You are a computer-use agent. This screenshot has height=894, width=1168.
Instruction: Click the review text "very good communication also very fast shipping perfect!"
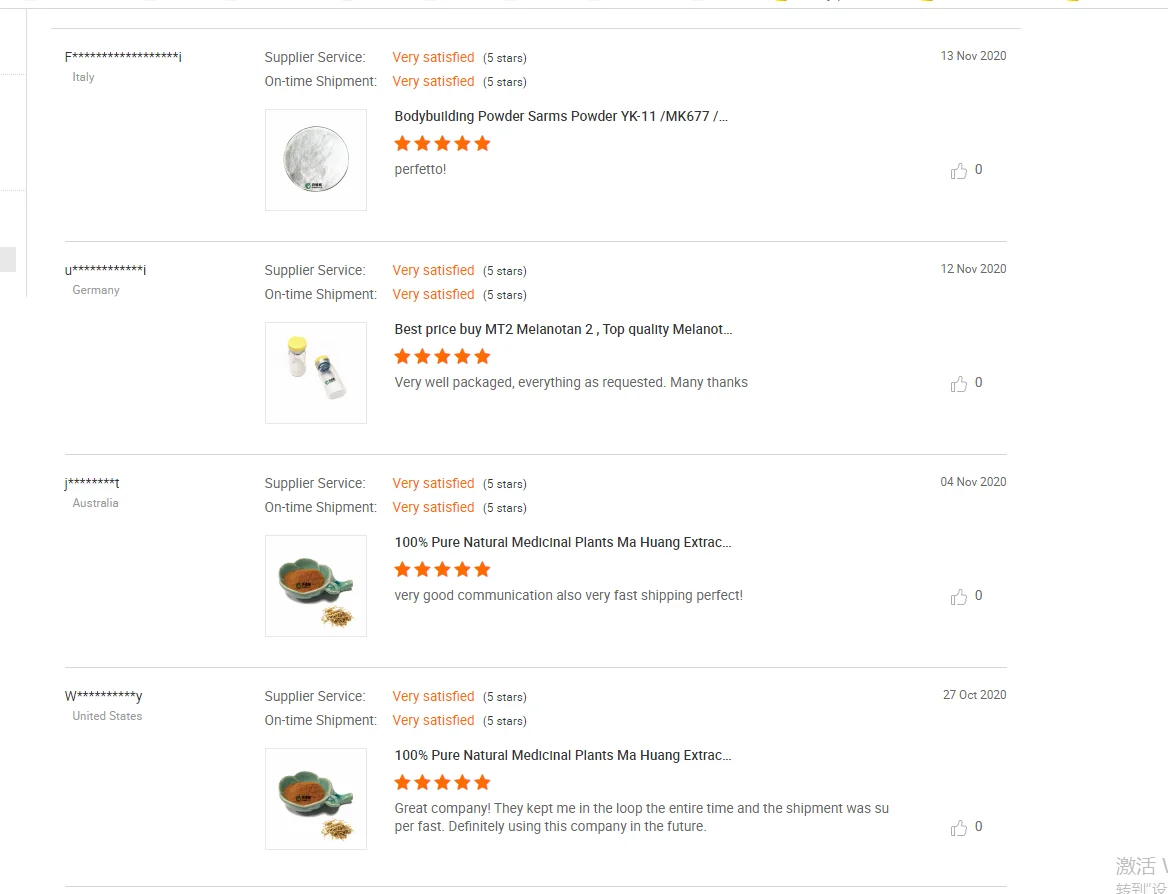coord(568,595)
